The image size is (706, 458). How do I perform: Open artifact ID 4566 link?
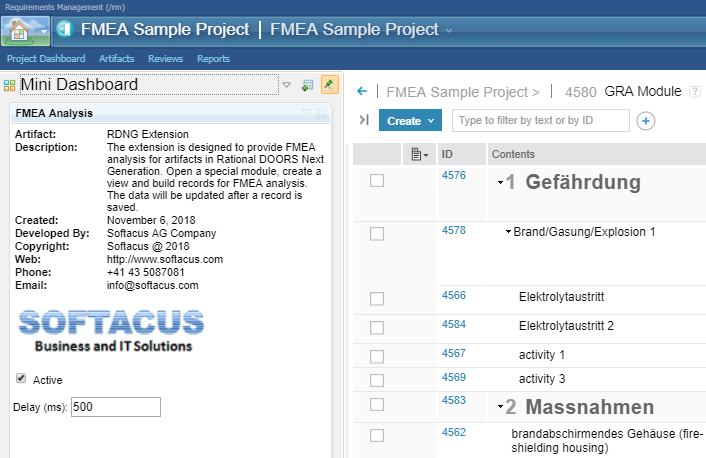453,295
